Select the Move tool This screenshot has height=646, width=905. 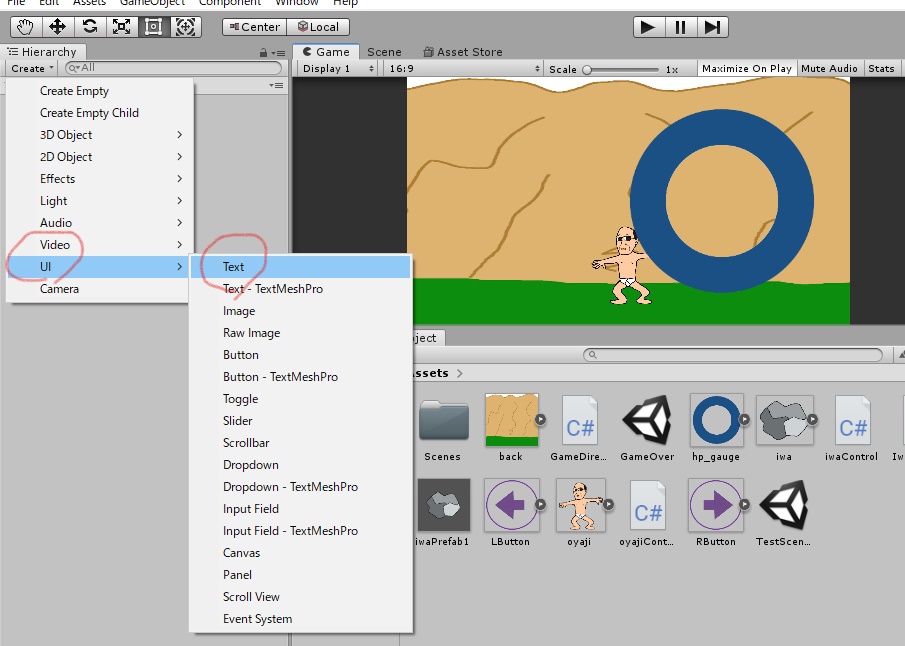tap(57, 27)
